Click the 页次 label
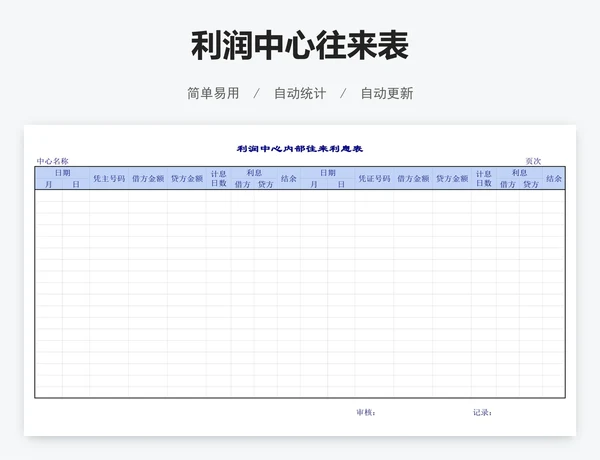This screenshot has width=600, height=460. 533,161
